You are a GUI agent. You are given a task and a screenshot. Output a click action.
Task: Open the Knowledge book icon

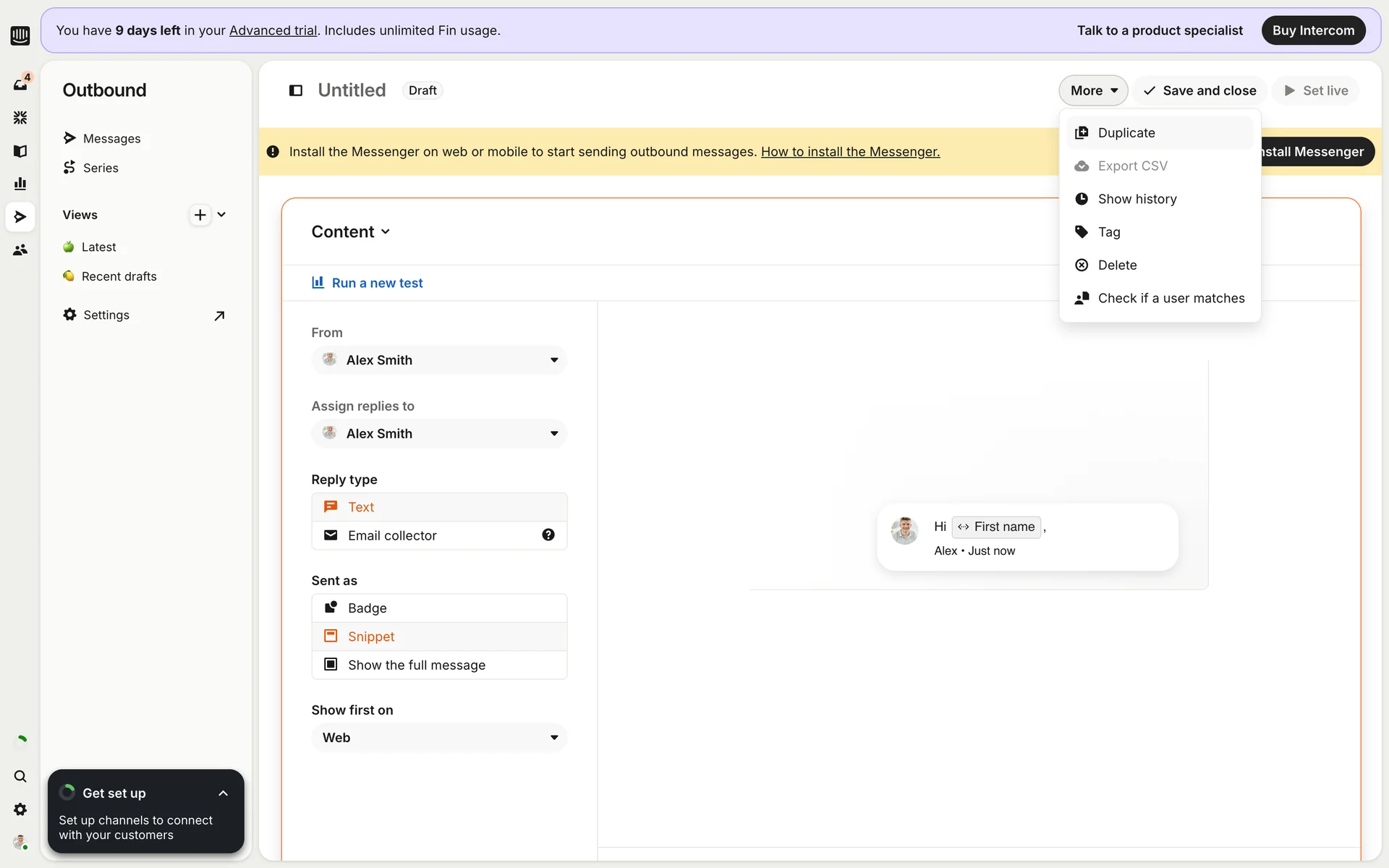tap(20, 150)
